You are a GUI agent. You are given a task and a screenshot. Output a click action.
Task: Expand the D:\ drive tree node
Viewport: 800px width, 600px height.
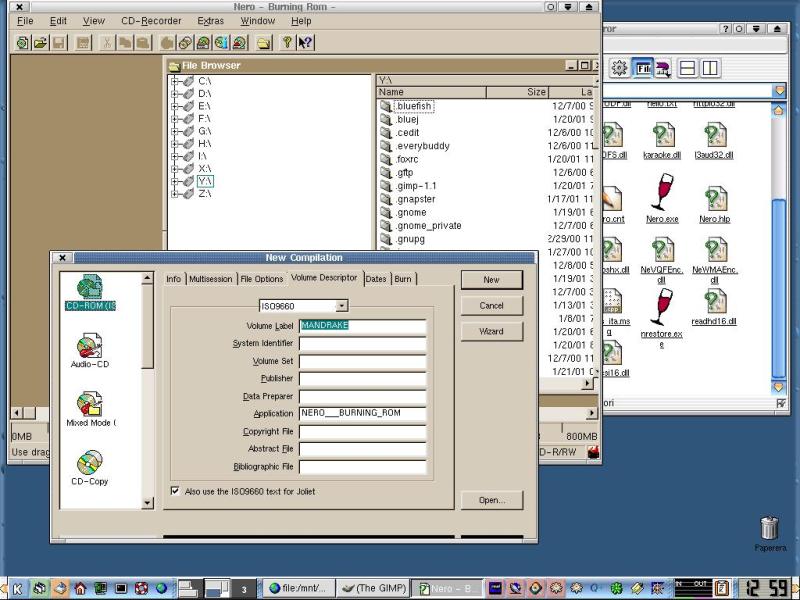coord(174,93)
